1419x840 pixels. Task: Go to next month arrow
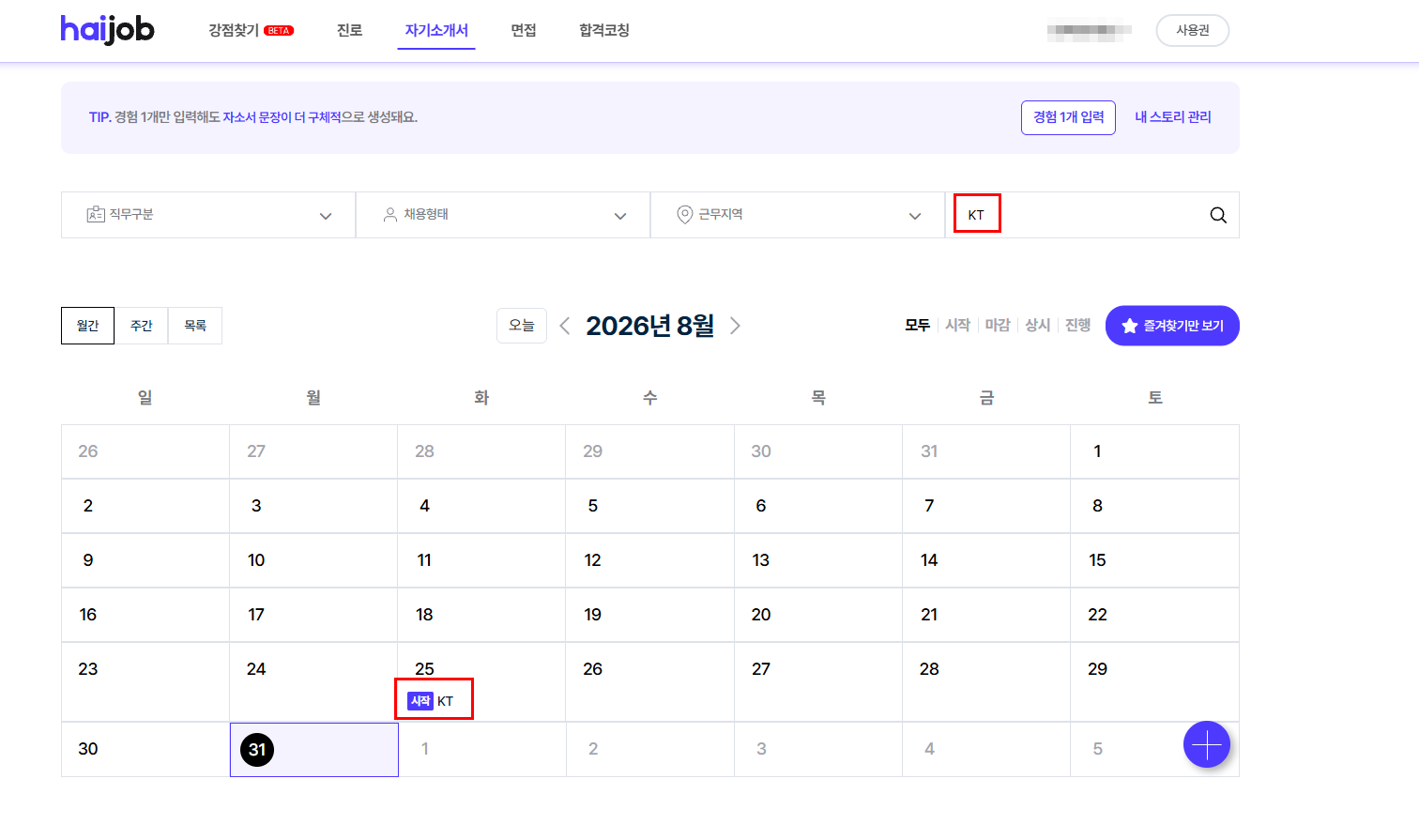click(735, 326)
